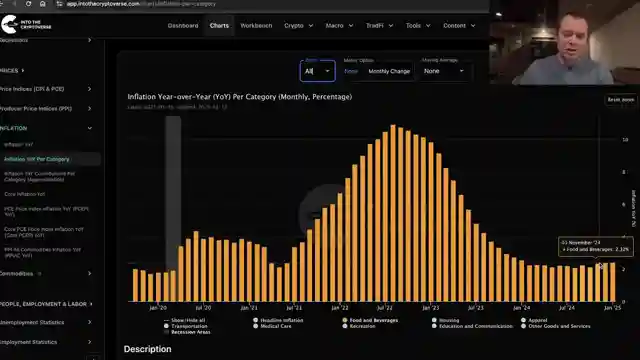Toggle Apparel series in legend
Viewport: 640px width, 360px height.
[x=534, y=320]
